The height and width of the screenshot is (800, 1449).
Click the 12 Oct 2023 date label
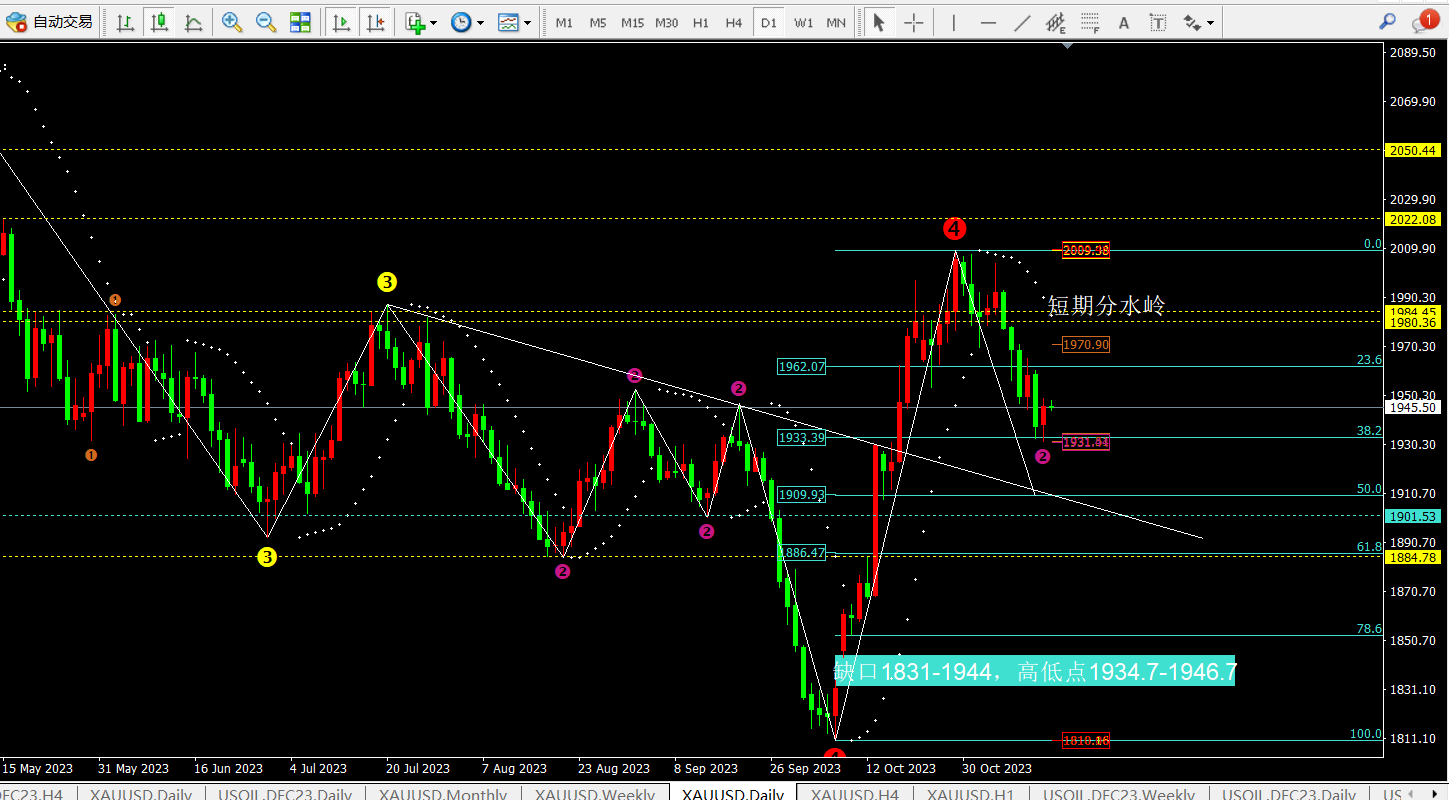901,769
